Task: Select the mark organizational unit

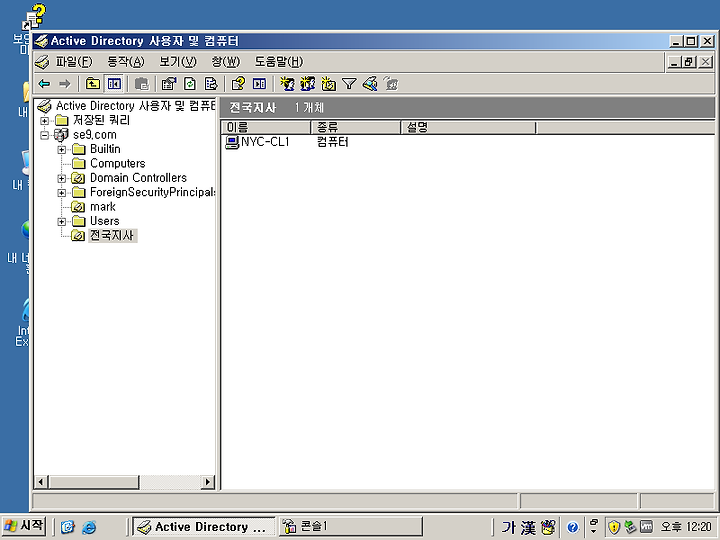Action: point(103,207)
